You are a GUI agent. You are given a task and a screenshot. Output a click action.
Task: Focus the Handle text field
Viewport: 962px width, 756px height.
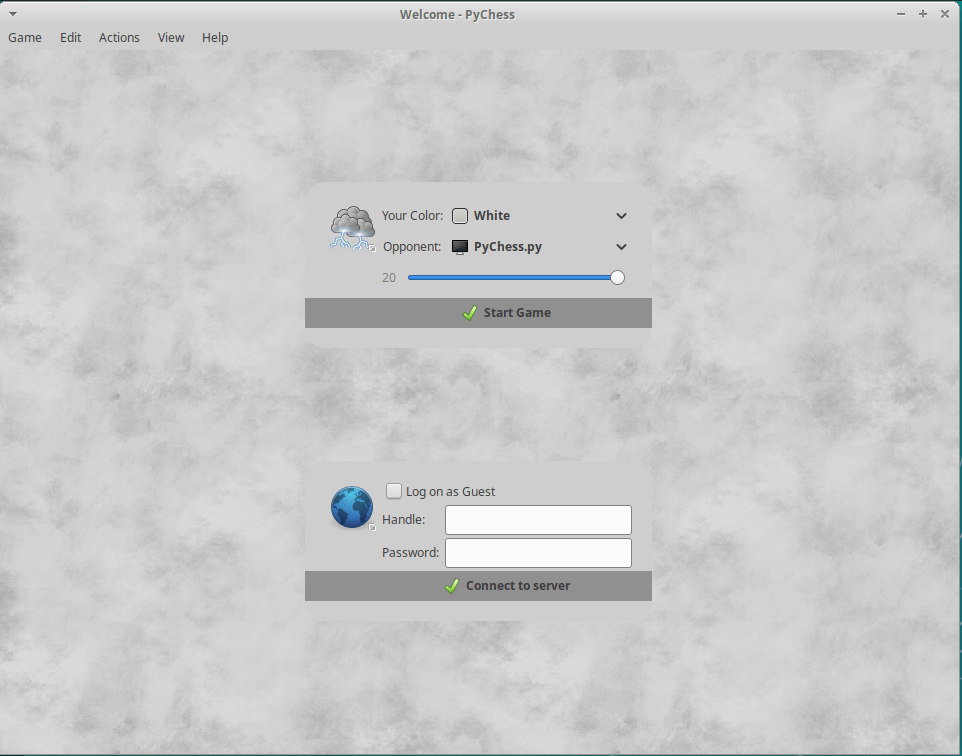tap(538, 520)
